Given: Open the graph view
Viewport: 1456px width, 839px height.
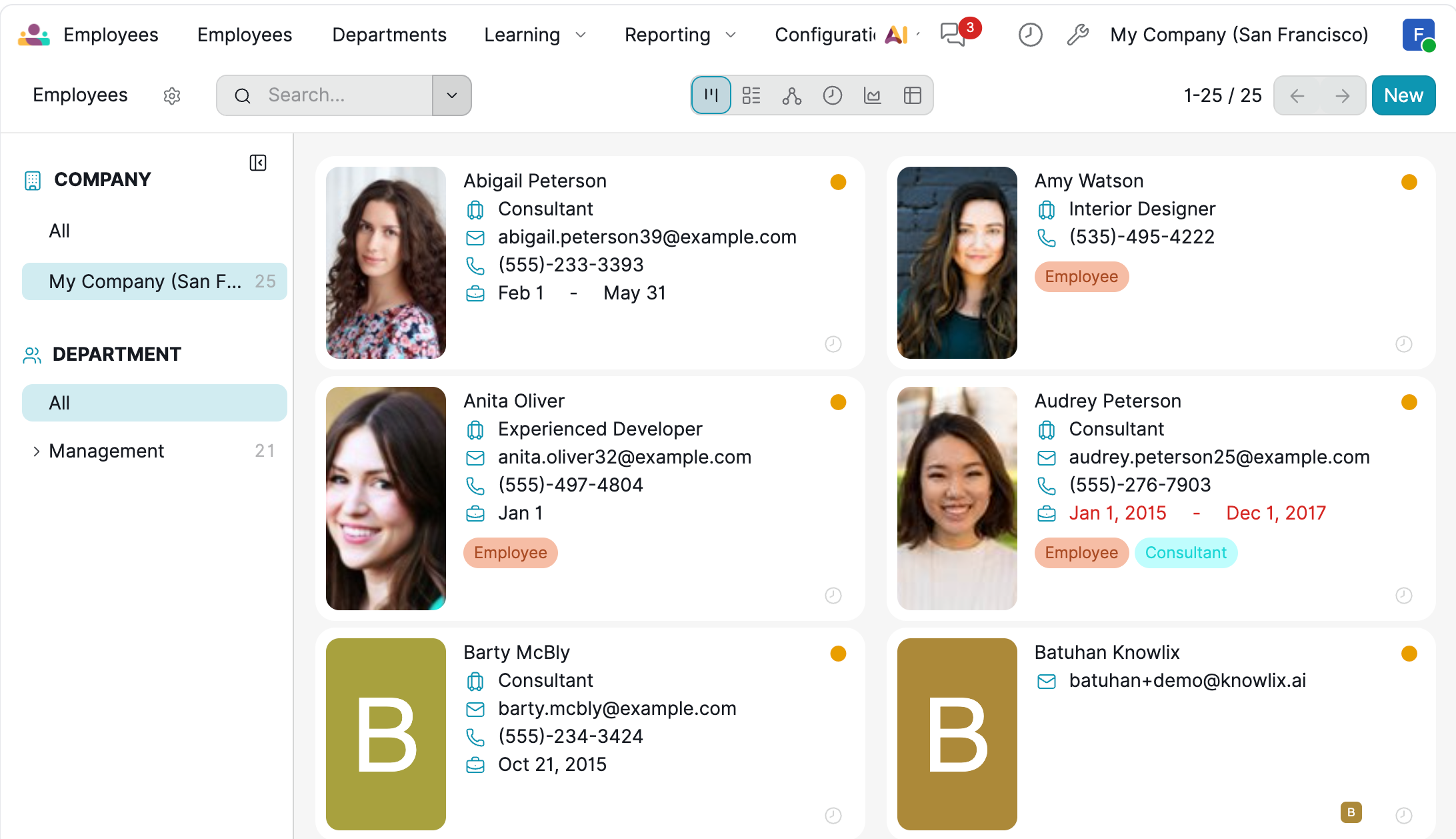Looking at the screenshot, I should tap(872, 95).
